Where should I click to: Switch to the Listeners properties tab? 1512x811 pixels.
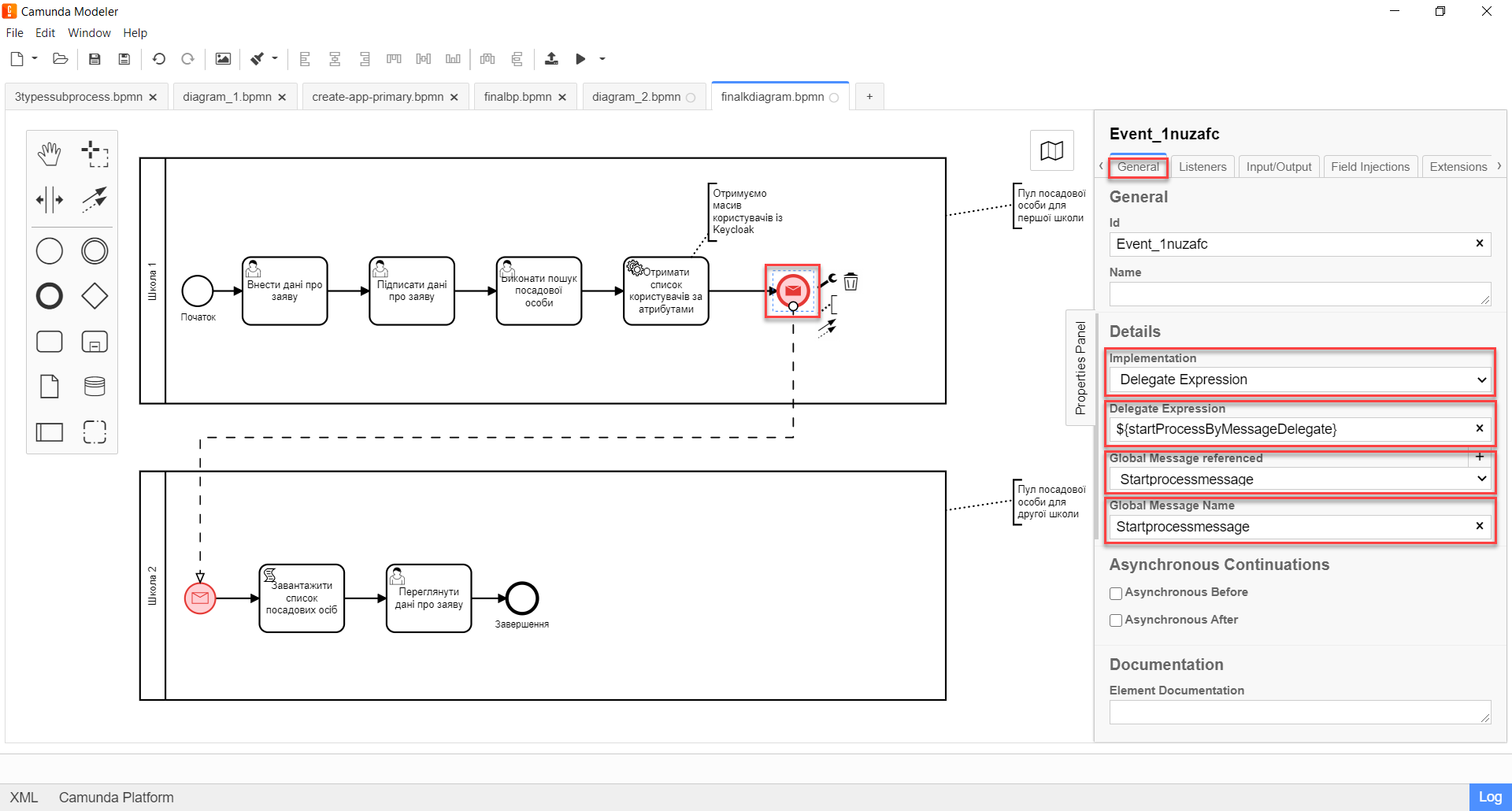1203,167
